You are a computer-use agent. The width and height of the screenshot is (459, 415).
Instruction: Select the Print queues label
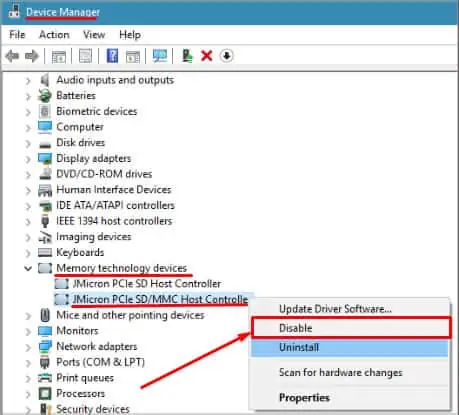[85, 378]
